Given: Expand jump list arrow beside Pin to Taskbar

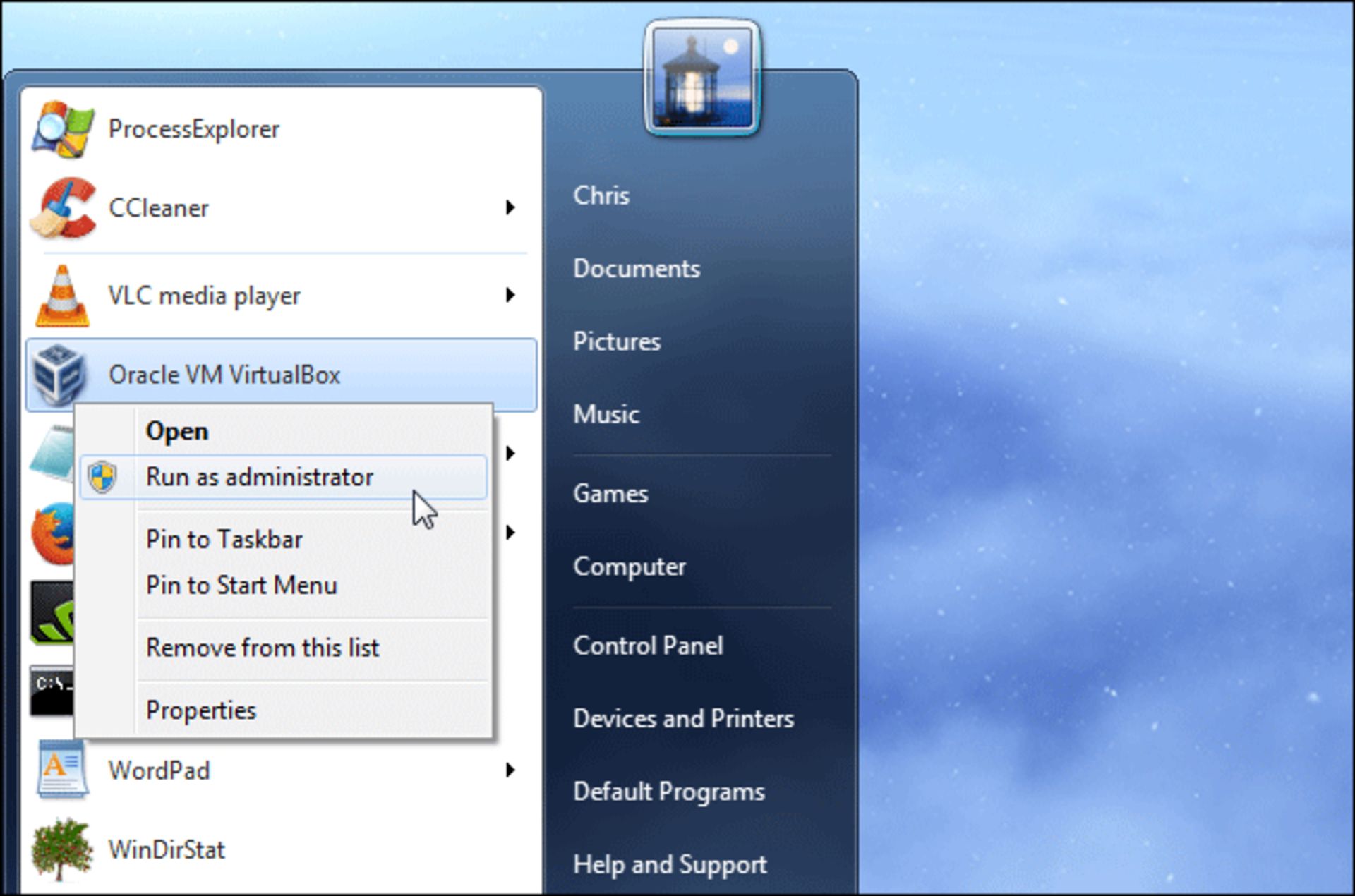Looking at the screenshot, I should click(510, 533).
